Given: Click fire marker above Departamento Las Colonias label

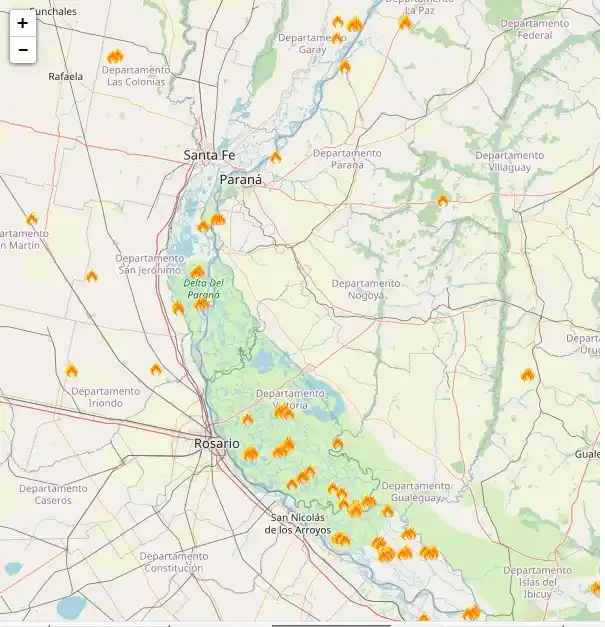Looking at the screenshot, I should pos(115,57).
